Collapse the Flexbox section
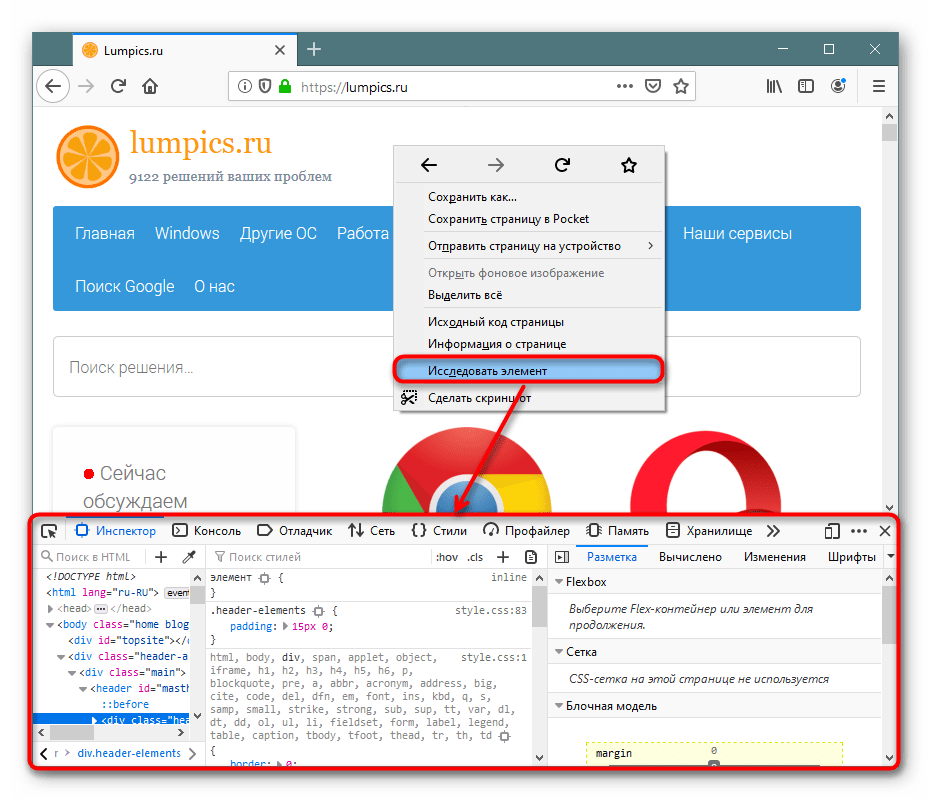 [x=558, y=582]
